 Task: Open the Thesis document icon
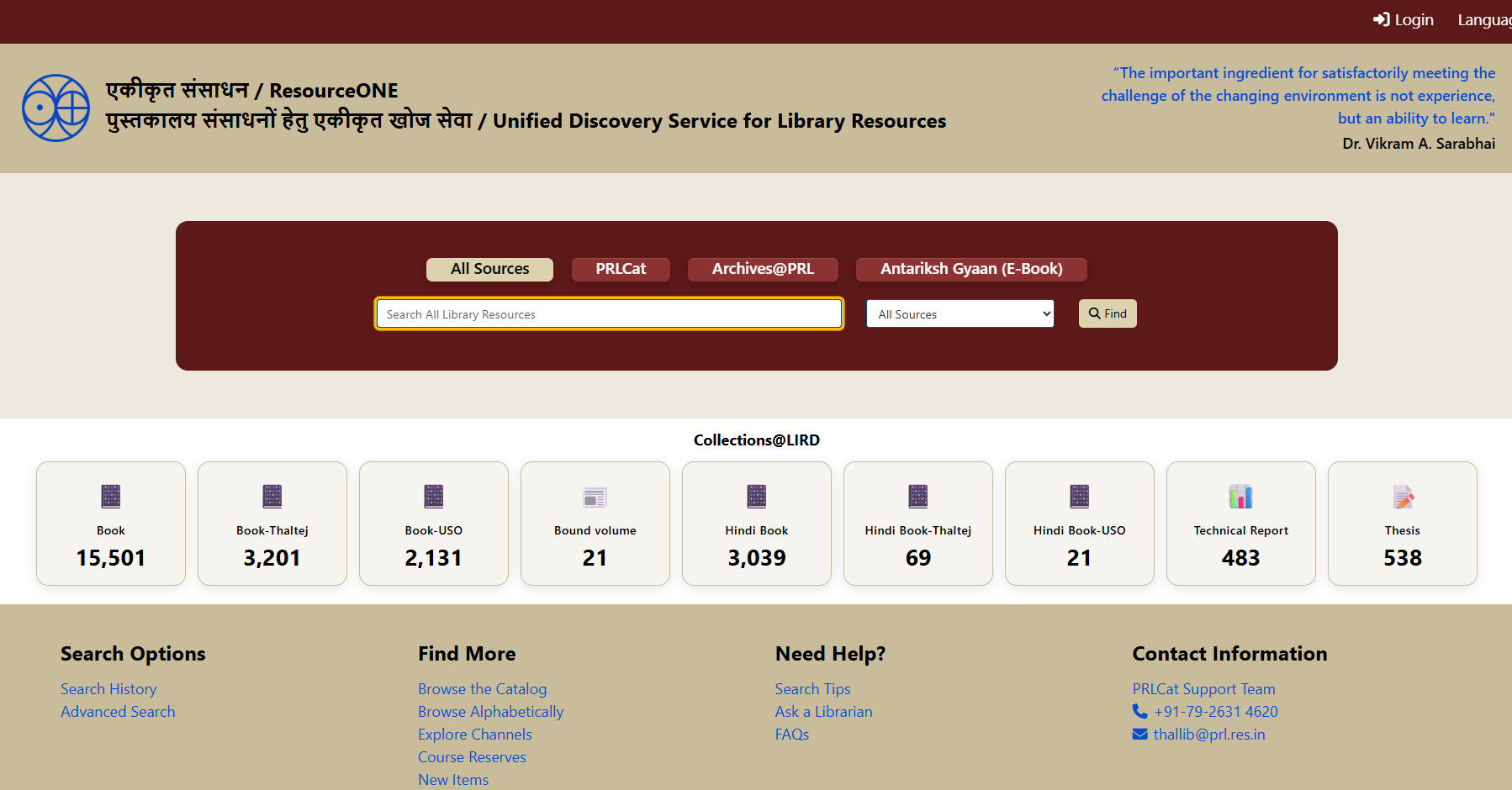click(1403, 497)
